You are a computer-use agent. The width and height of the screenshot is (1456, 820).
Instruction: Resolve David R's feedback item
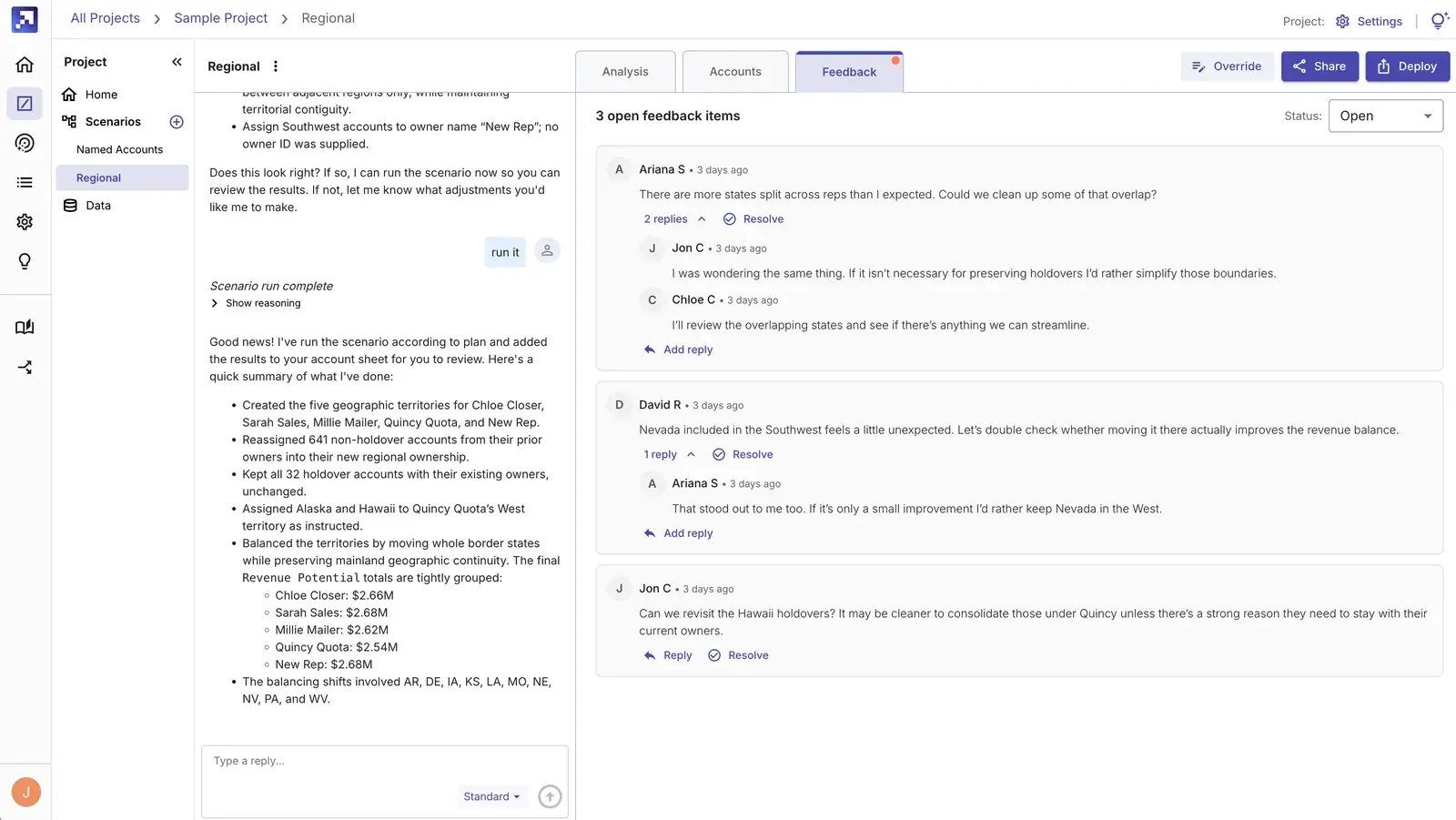coord(743,454)
